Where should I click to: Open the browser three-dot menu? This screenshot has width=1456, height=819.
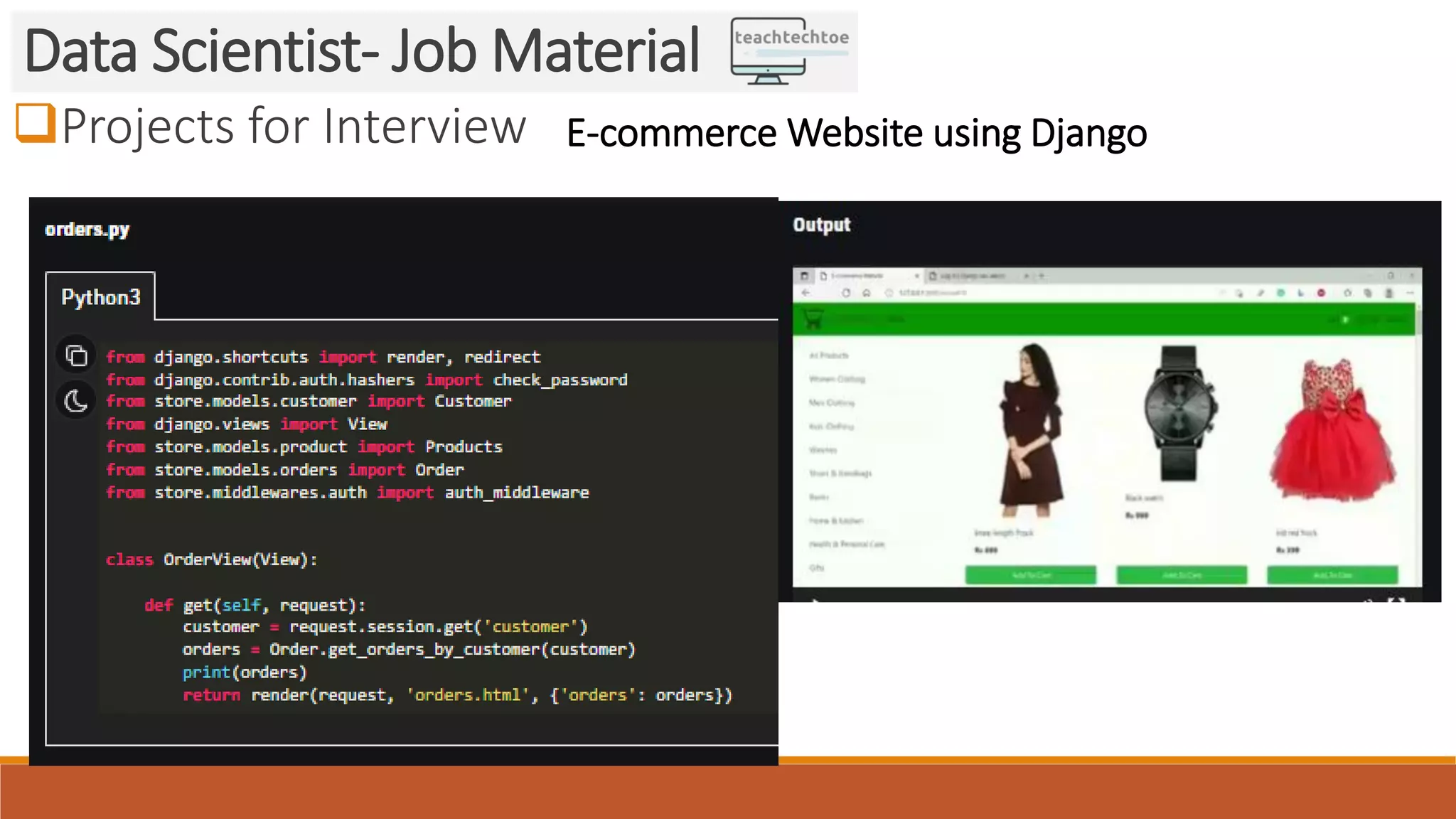1410,293
